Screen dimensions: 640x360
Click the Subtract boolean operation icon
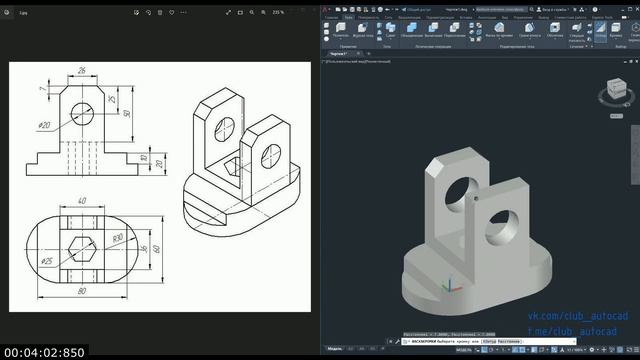[x=433, y=27]
